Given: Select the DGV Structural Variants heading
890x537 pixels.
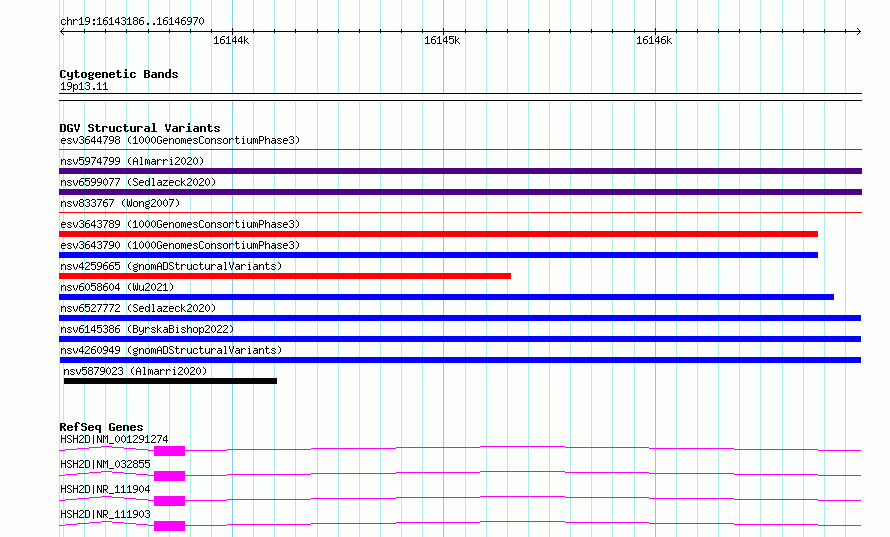Looking at the screenshot, I should point(140,128).
